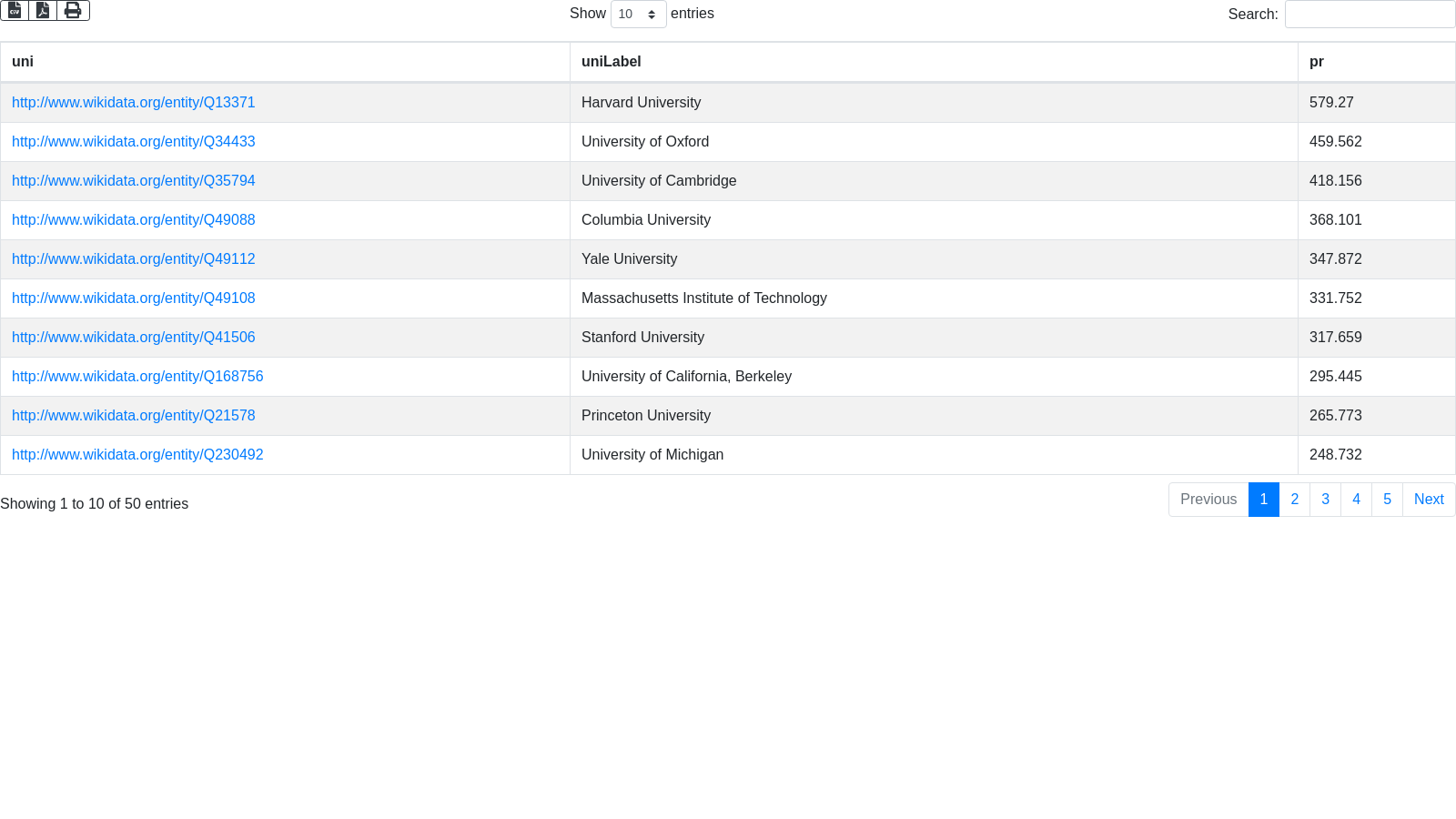This screenshot has height=819, width=1456.
Task: Select page 4 in pagination
Action: (x=1356, y=500)
